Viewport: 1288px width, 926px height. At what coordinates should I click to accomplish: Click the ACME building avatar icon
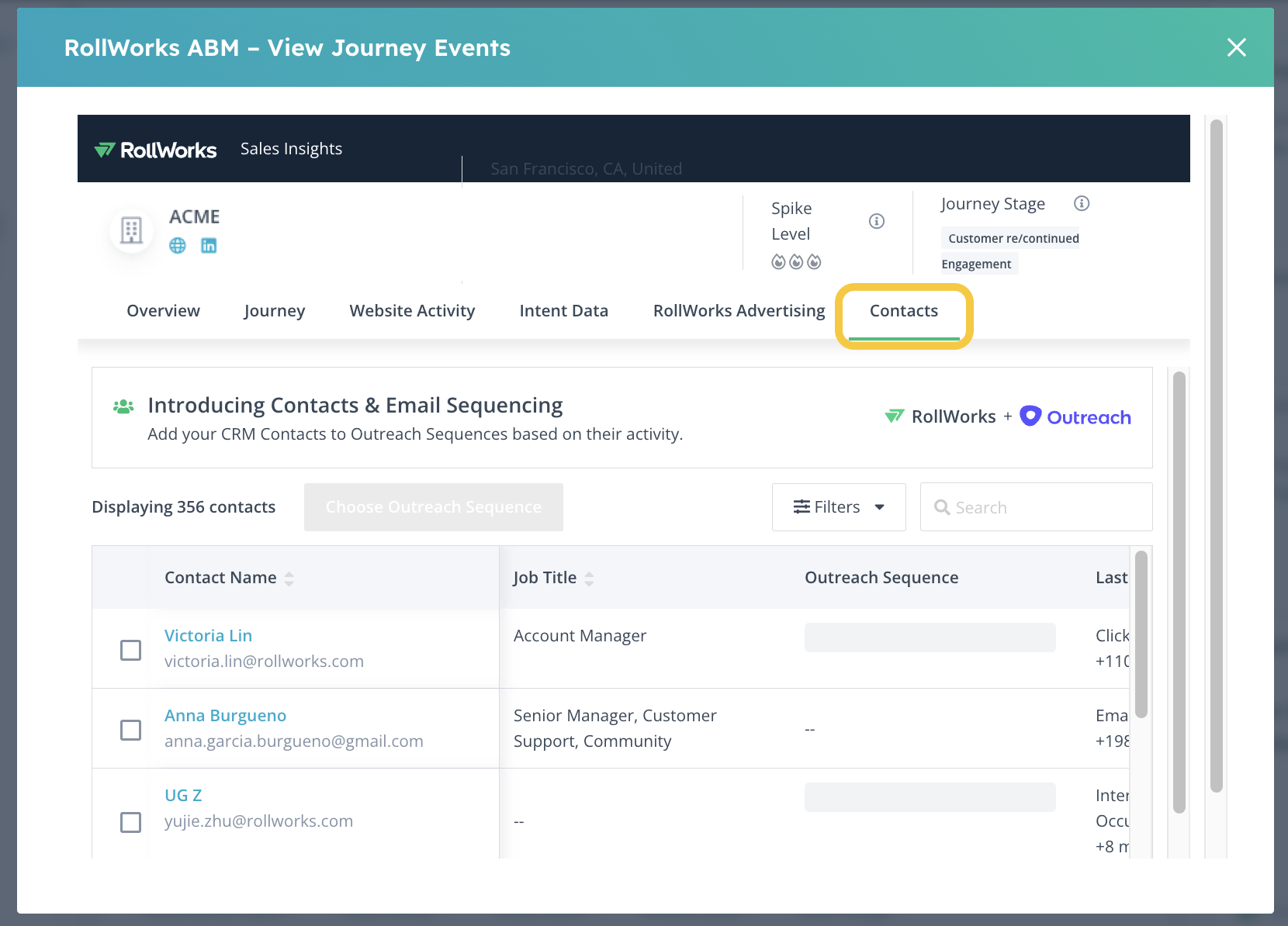click(131, 230)
